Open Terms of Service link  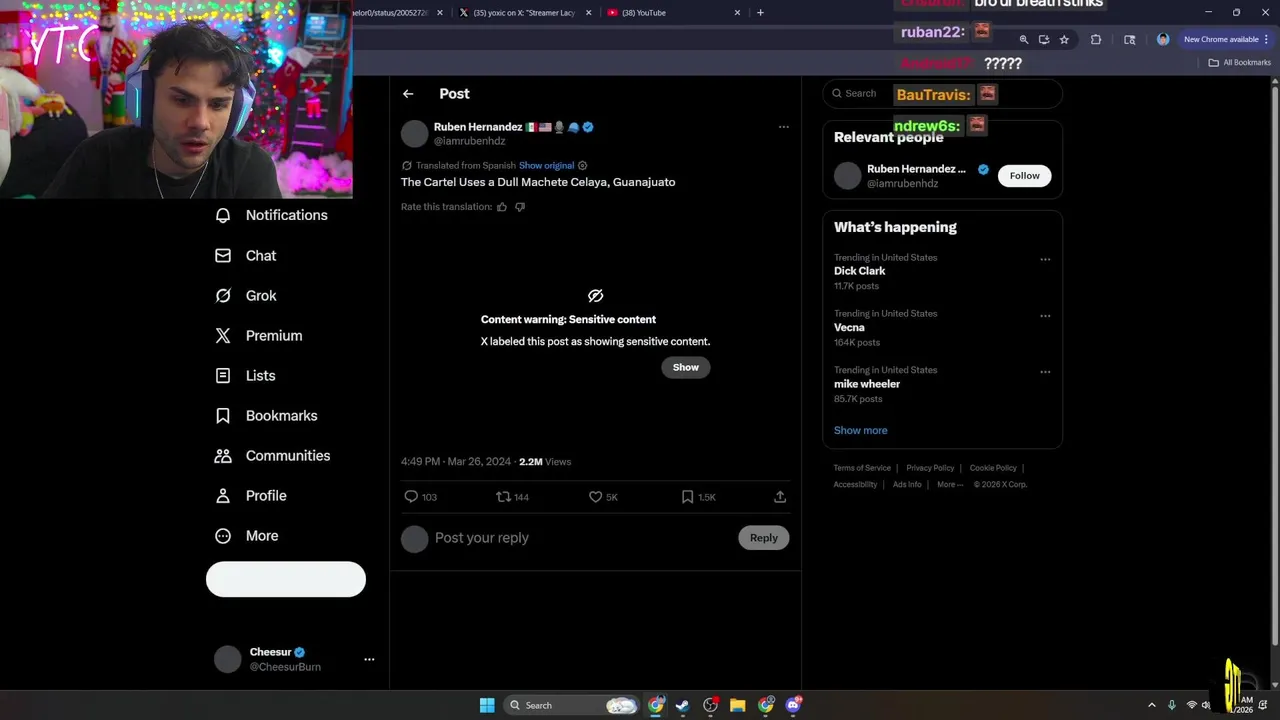(x=862, y=468)
